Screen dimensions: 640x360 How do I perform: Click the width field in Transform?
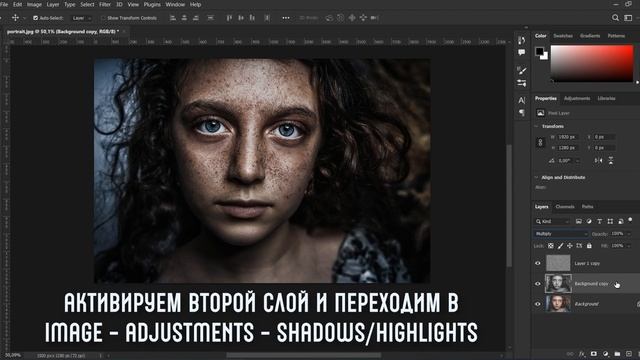tap(568, 137)
